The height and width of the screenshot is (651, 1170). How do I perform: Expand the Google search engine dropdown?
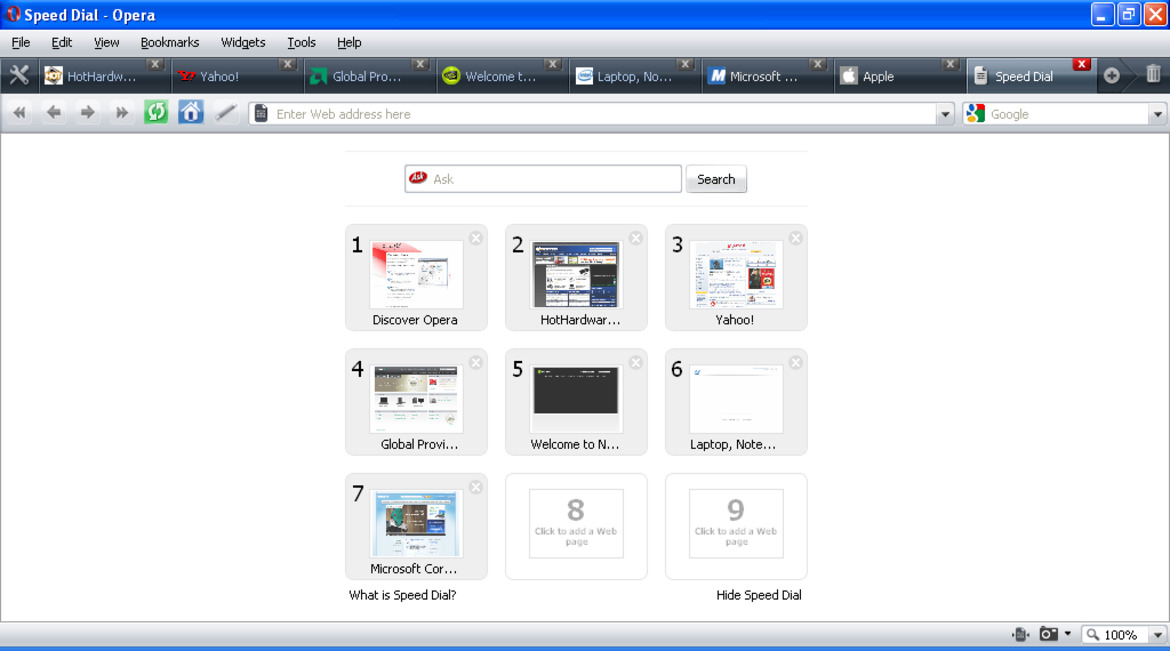coord(1157,114)
